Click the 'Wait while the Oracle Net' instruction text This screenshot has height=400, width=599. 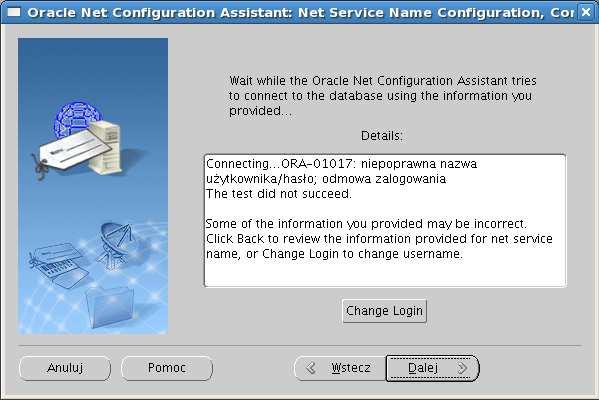pos(382,96)
